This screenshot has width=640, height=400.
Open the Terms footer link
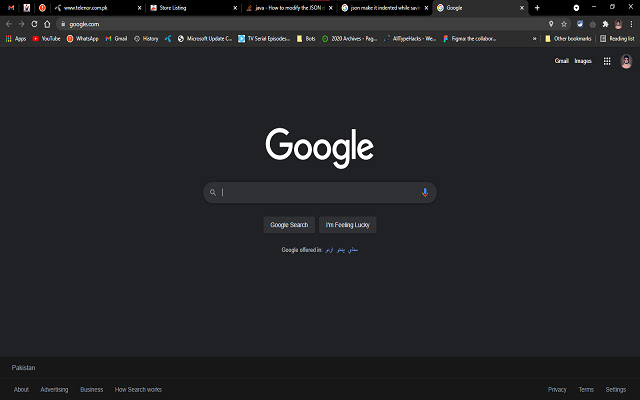[x=586, y=389]
